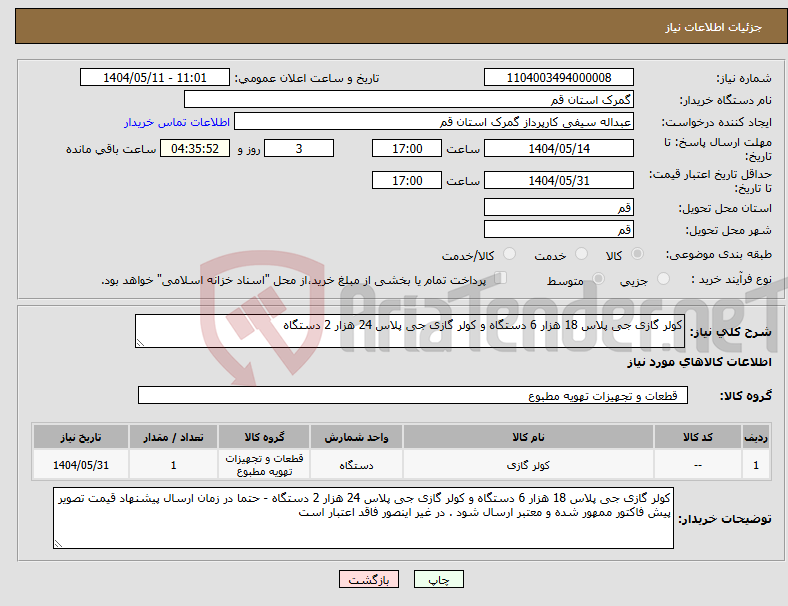Click the گروه کالا column header in table
The width and height of the screenshot is (788, 606).
click(x=264, y=437)
